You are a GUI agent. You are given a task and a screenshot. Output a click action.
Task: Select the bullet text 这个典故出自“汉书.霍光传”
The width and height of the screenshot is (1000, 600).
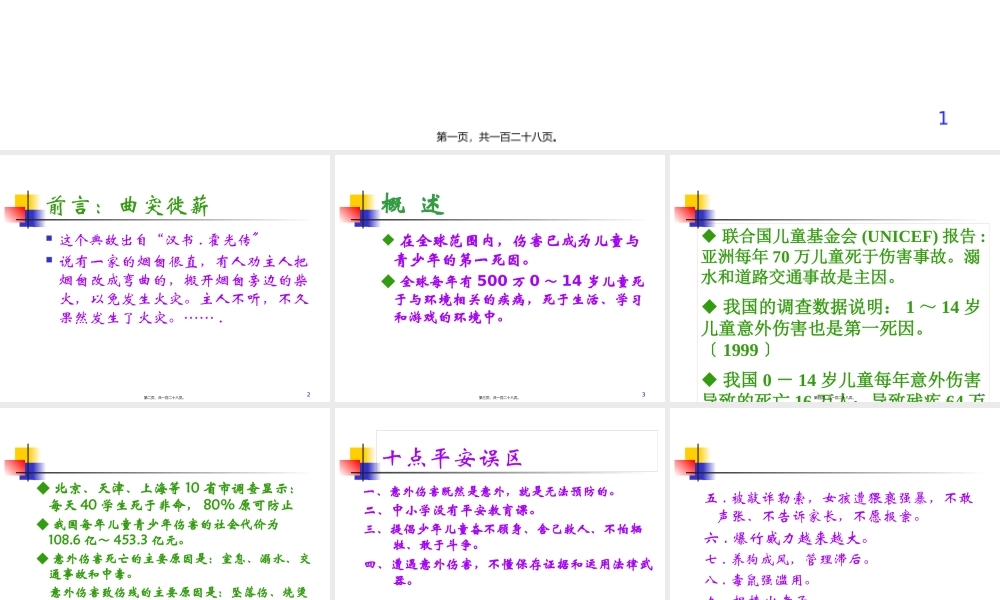point(160,240)
